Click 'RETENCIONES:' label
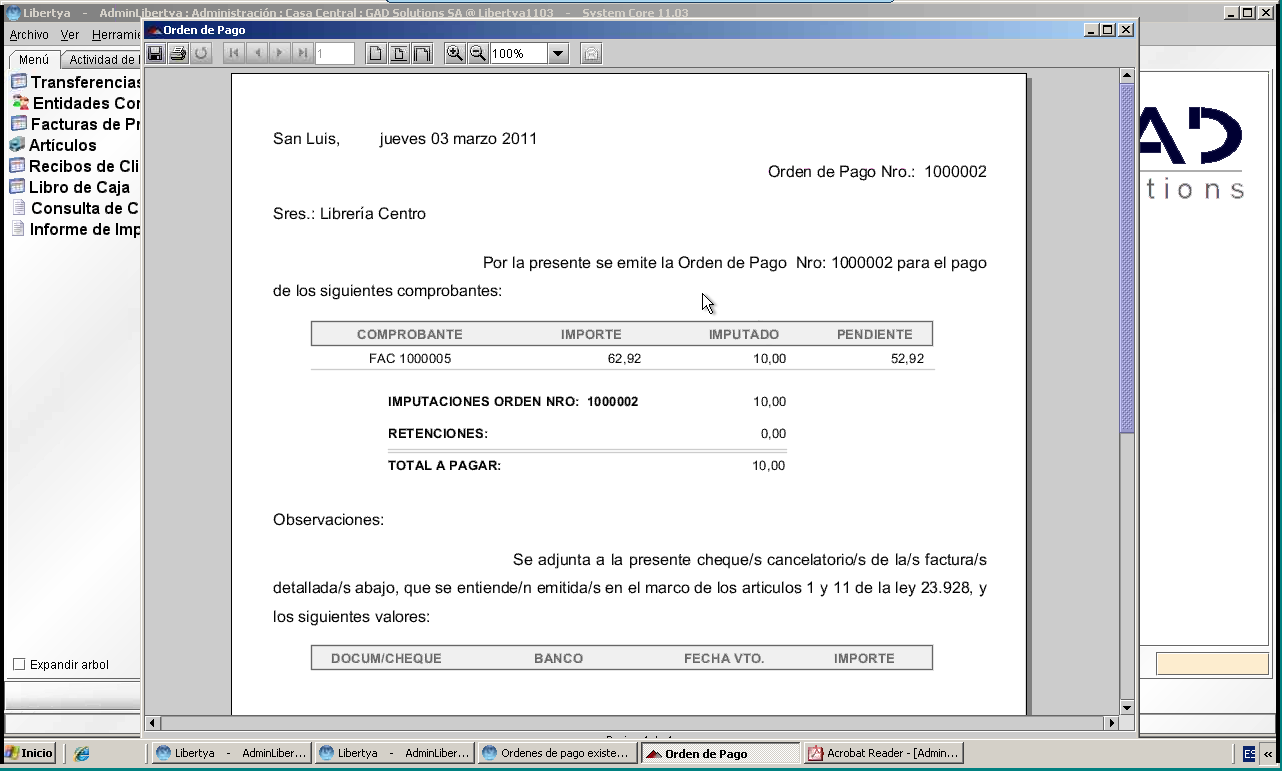The image size is (1282, 771). pos(438,434)
